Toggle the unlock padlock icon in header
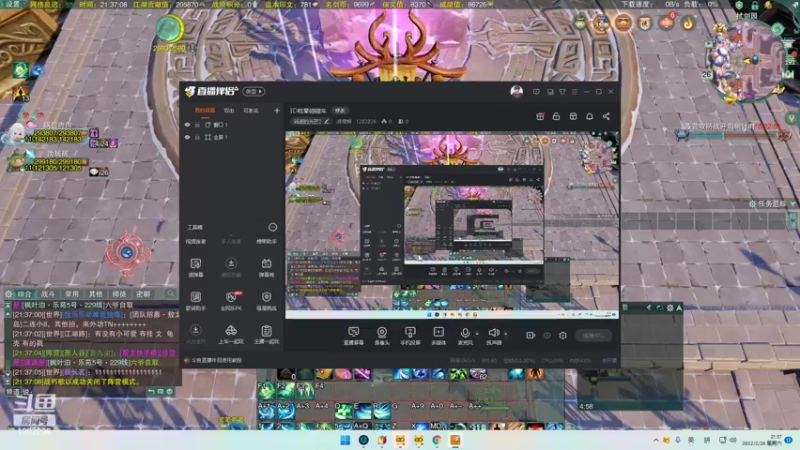Image resolution: width=800 pixels, height=450 pixels. coord(556,116)
